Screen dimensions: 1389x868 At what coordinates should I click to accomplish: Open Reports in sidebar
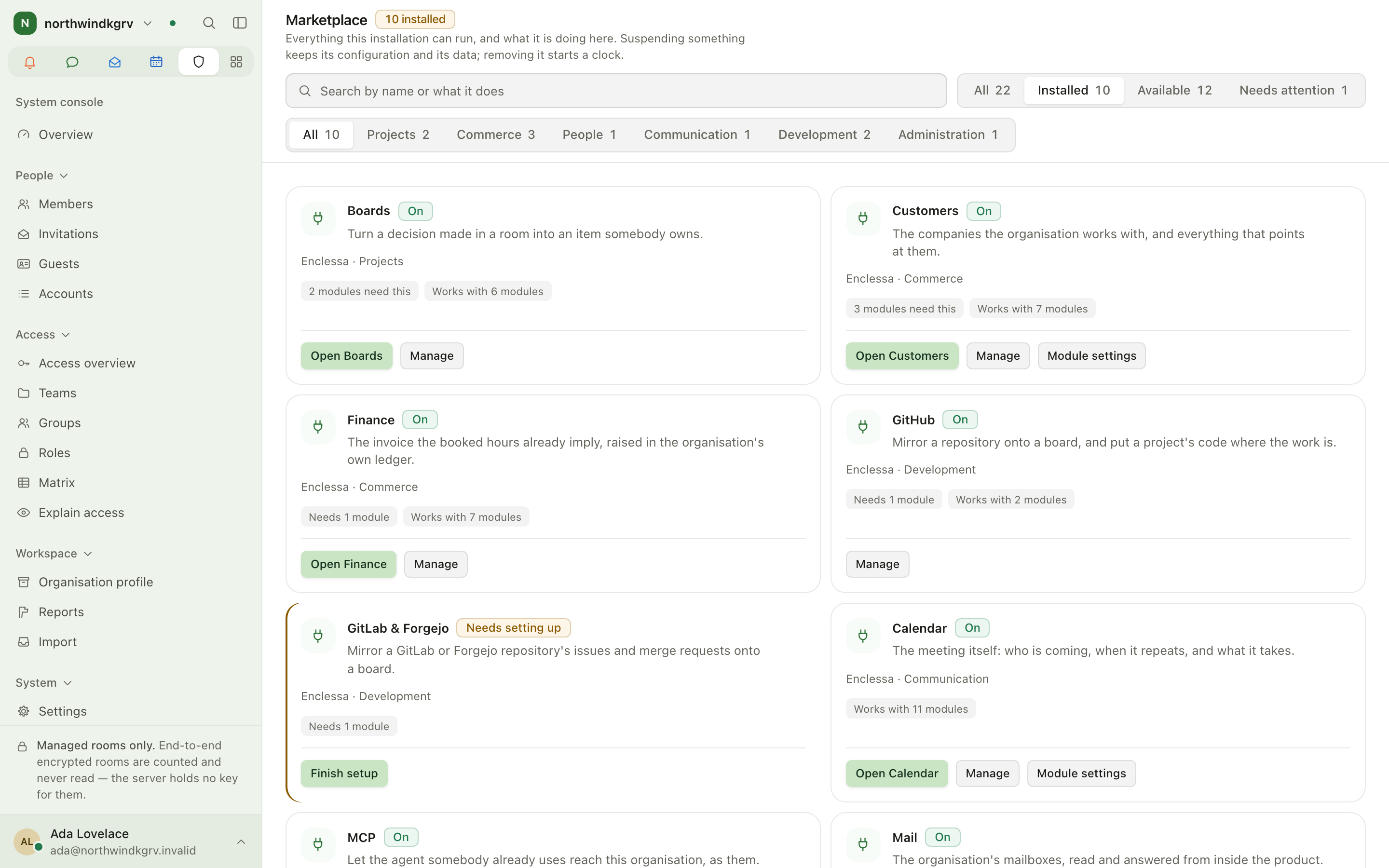(x=131, y=611)
